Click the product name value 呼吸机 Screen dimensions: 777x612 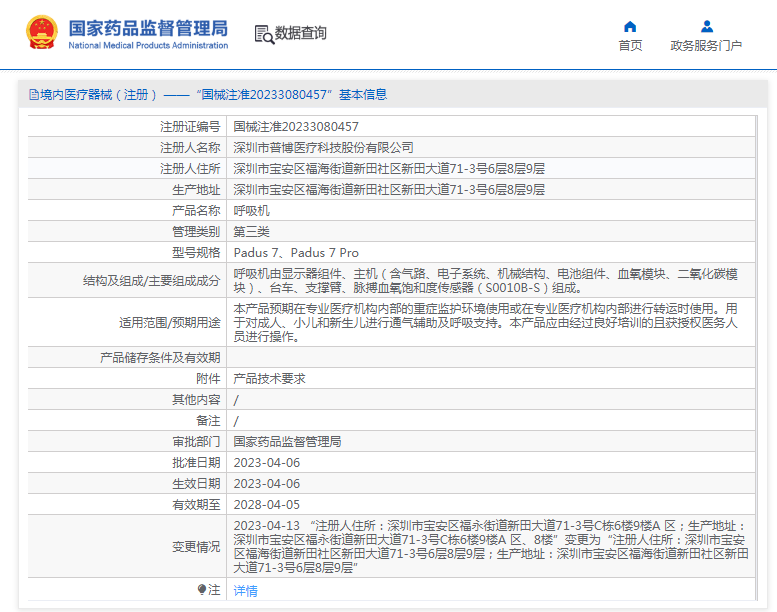pos(252,211)
